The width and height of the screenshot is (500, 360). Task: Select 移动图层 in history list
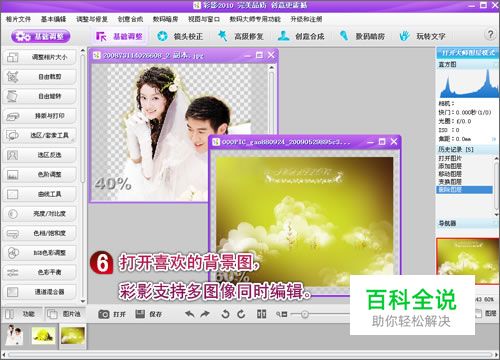[450, 174]
